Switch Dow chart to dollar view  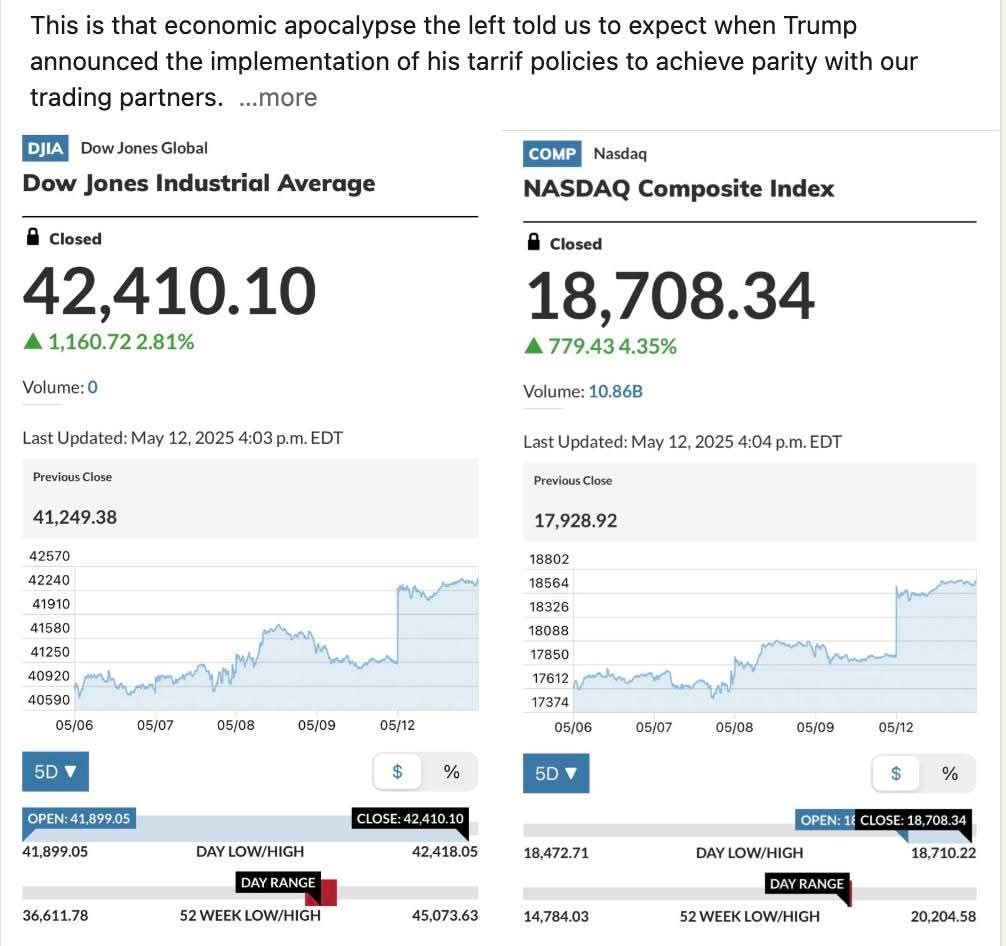tap(397, 771)
